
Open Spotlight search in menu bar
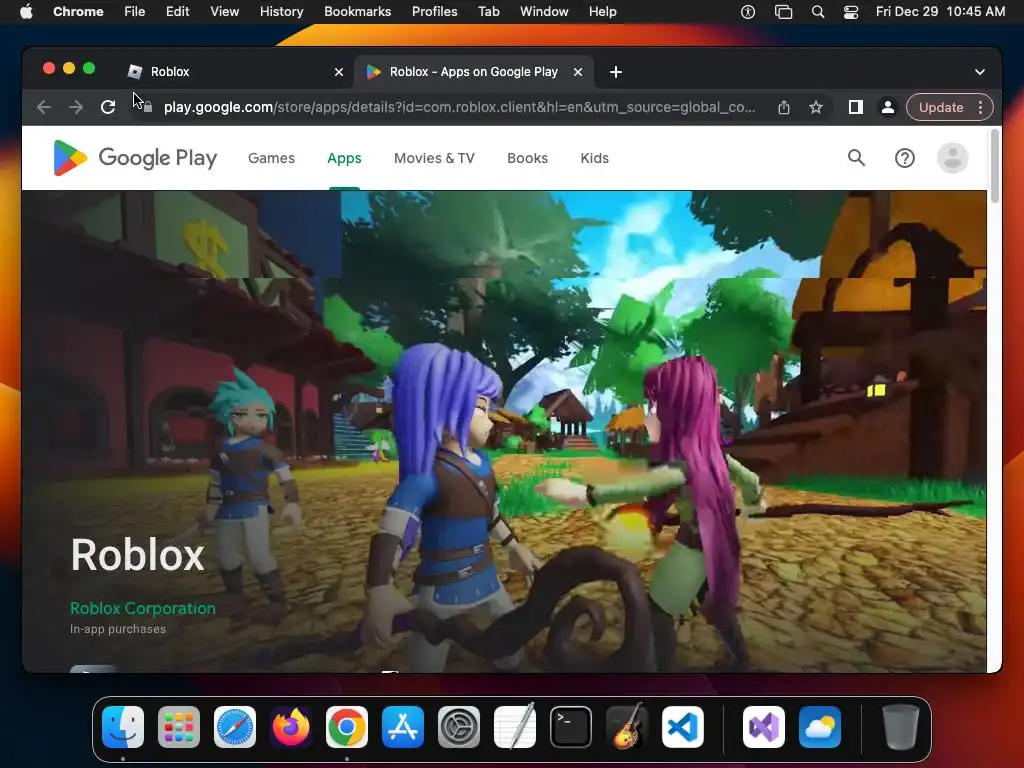pyautogui.click(x=818, y=12)
